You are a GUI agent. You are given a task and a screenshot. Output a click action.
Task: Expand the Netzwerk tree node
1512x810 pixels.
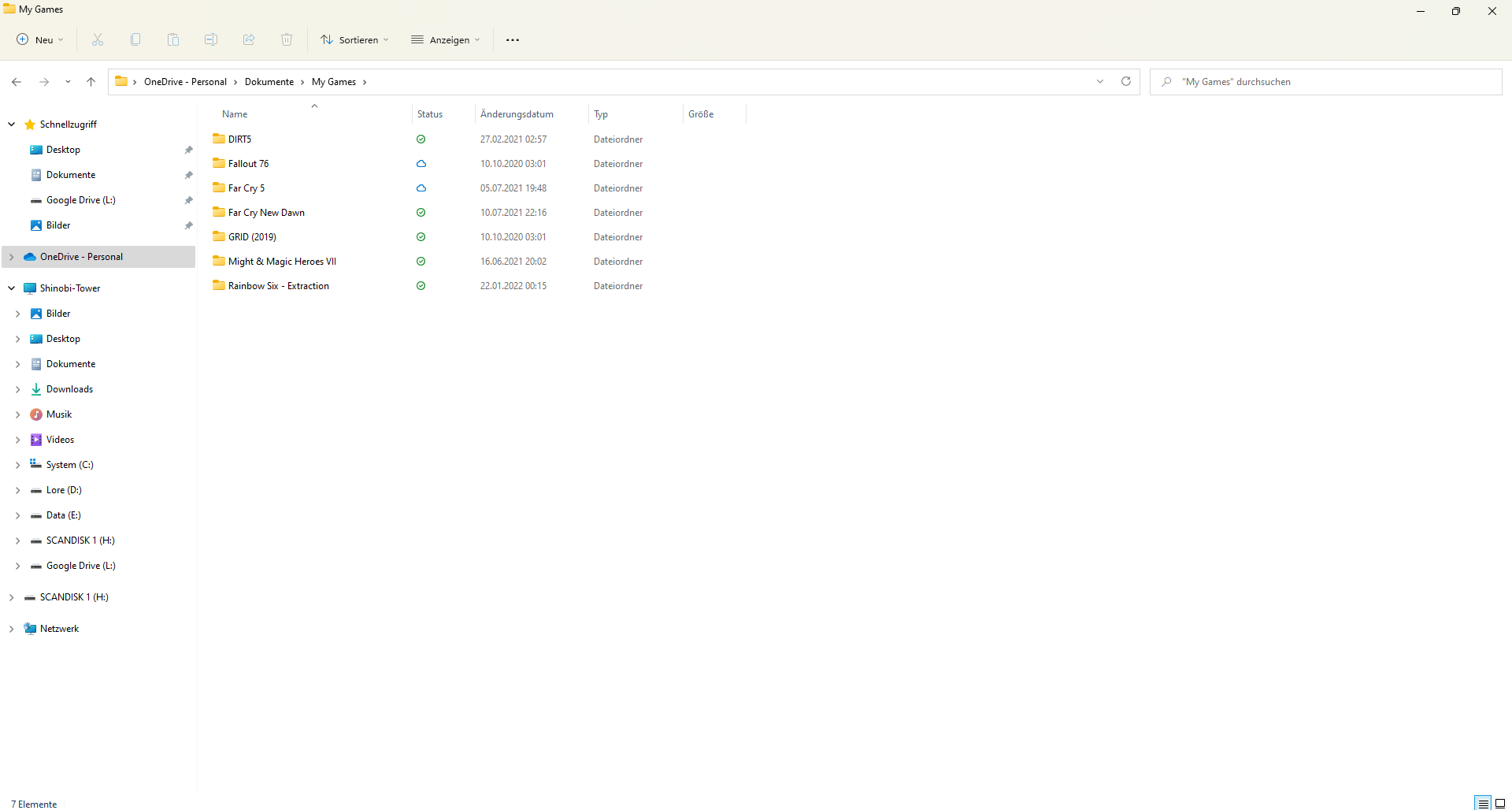coord(12,629)
